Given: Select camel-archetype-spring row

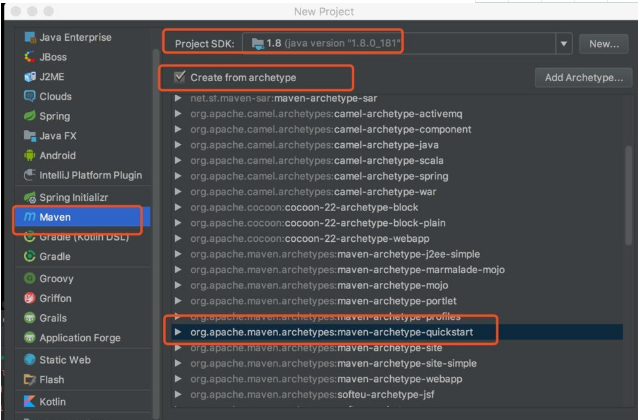Looking at the screenshot, I should [x=397, y=176].
